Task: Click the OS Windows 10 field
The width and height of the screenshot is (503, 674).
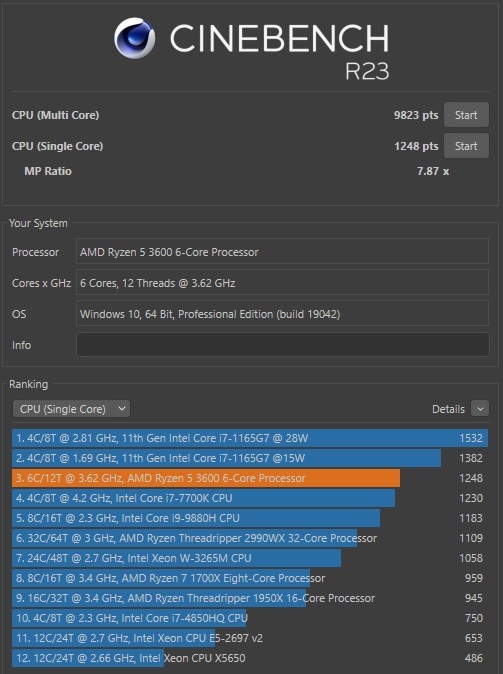Action: [282, 313]
